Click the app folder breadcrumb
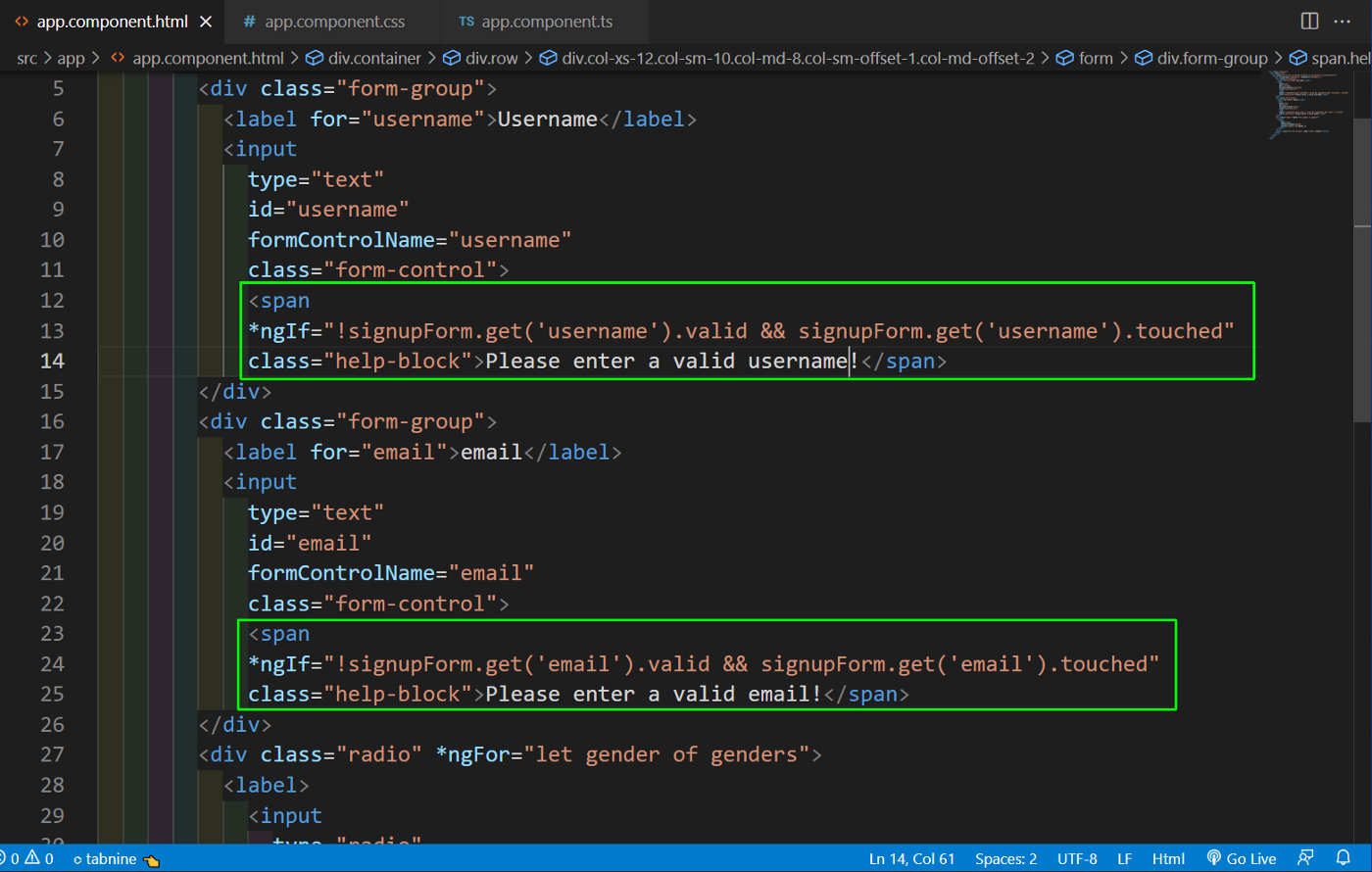This screenshot has height=872, width=1372. pyautogui.click(x=71, y=59)
